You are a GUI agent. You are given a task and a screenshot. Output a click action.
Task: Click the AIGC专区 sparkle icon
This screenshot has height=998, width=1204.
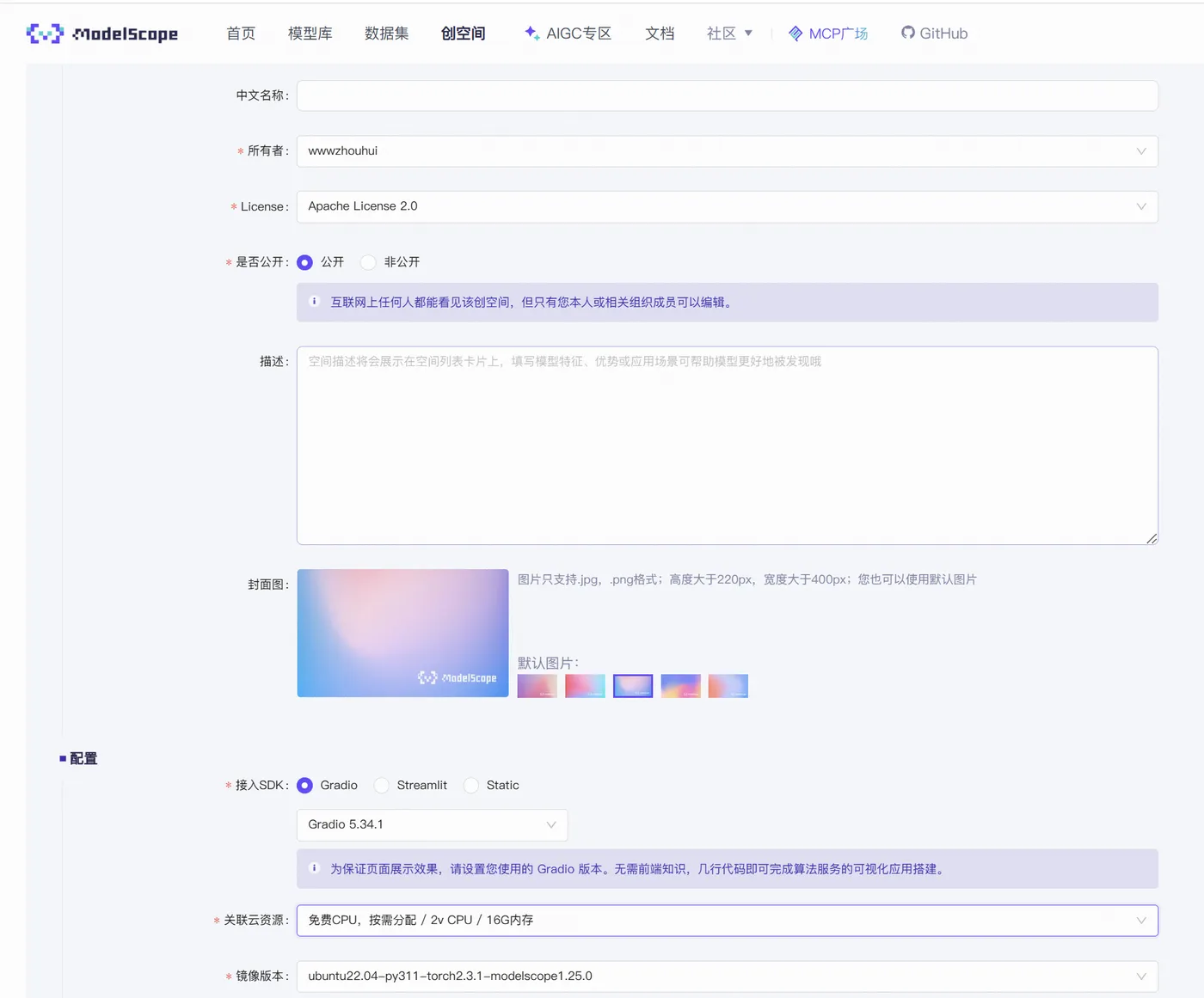click(531, 33)
